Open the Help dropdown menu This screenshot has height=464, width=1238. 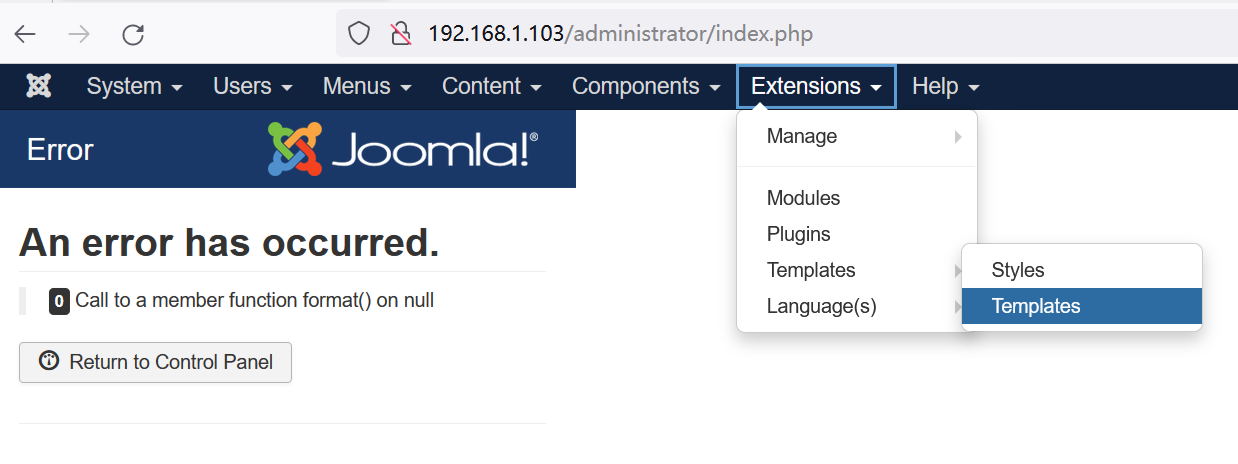945,86
